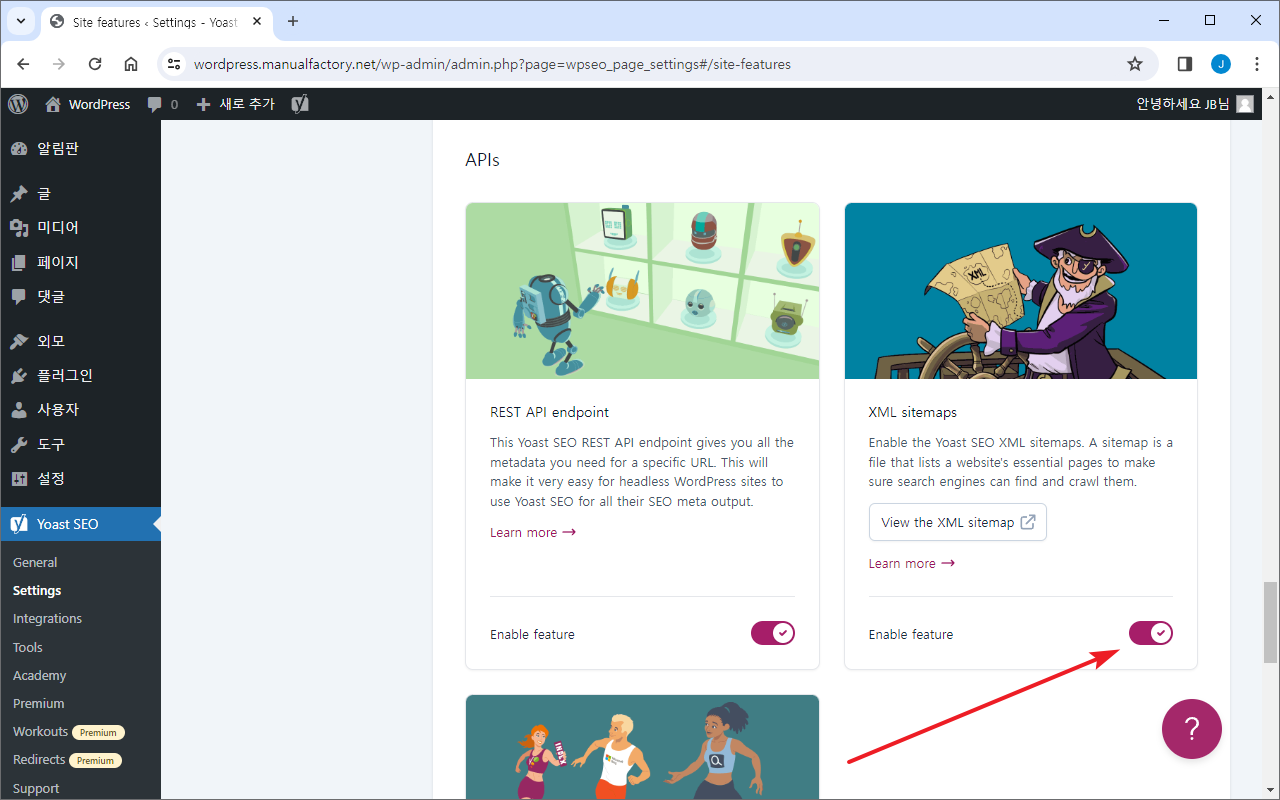Go to Yoast Premium submenu

38,703
